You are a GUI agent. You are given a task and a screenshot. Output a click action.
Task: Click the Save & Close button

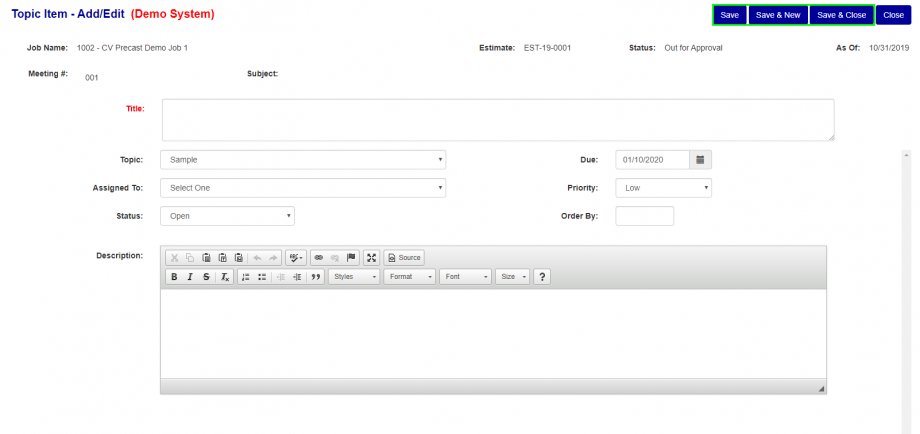pos(841,15)
